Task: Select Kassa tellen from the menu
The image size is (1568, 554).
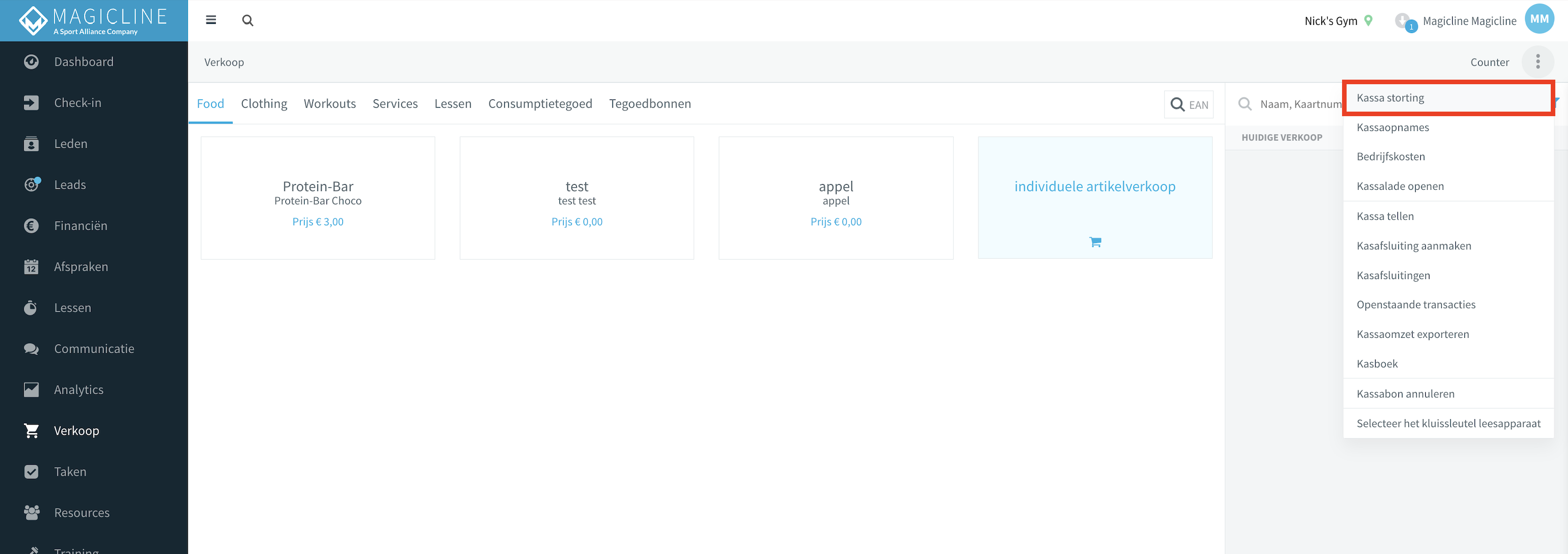Action: [1448, 217]
